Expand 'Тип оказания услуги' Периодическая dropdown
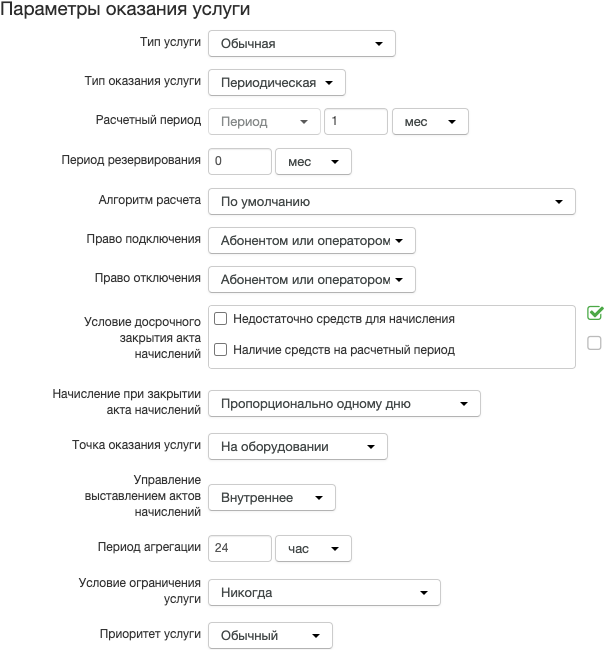 [x=277, y=82]
